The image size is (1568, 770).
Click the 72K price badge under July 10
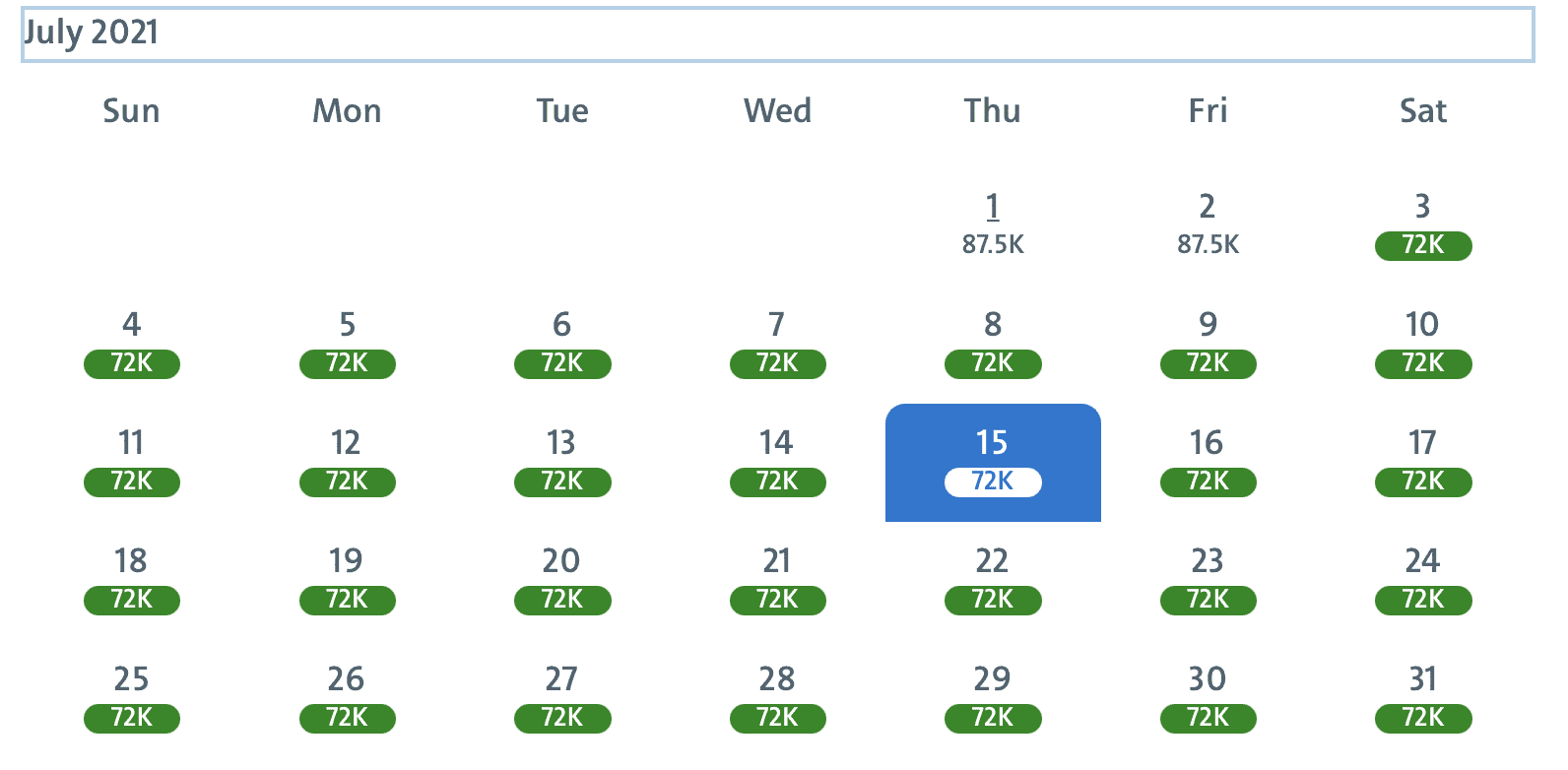1423,364
